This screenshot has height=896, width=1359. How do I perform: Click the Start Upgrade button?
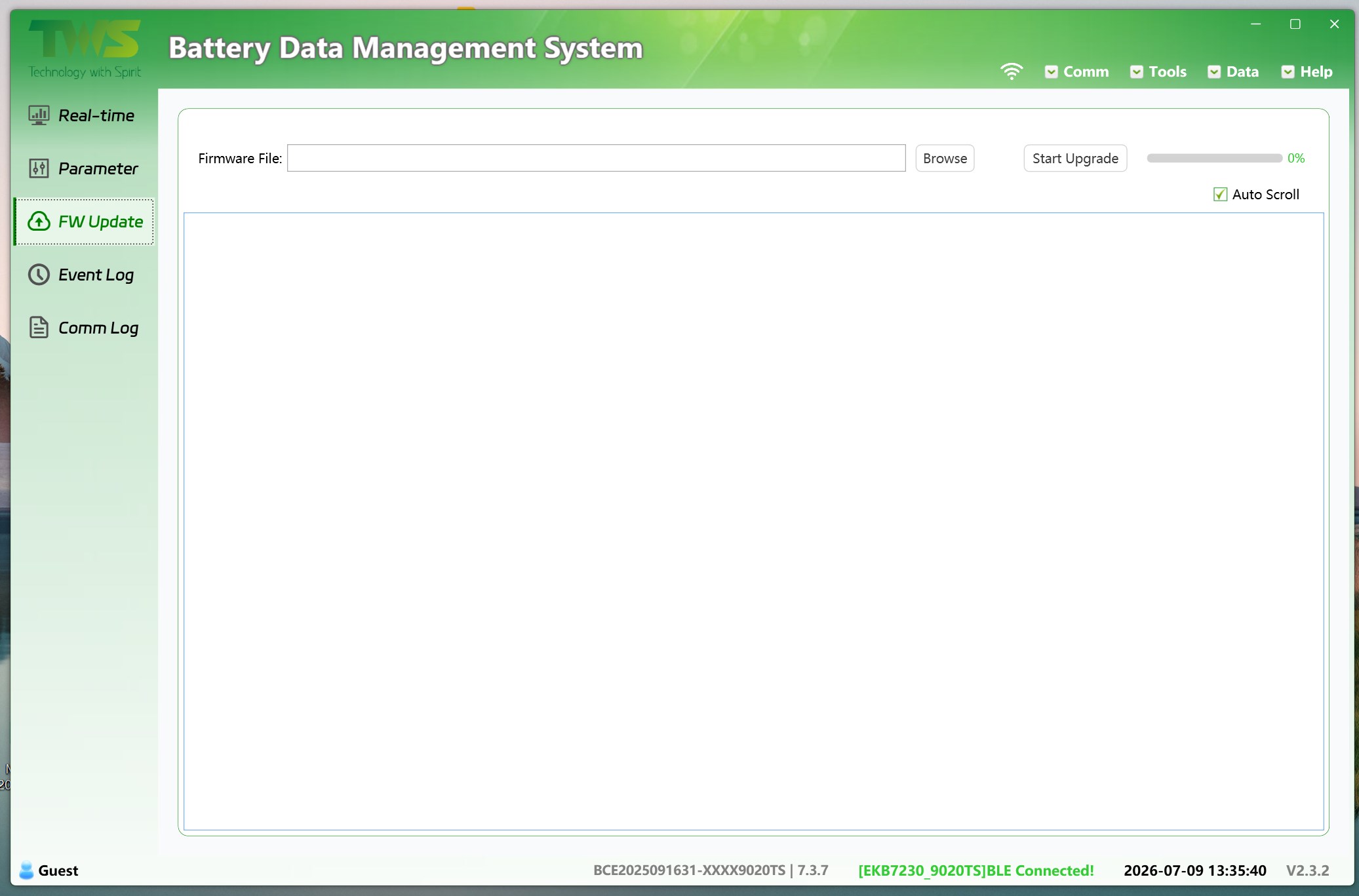1075,158
